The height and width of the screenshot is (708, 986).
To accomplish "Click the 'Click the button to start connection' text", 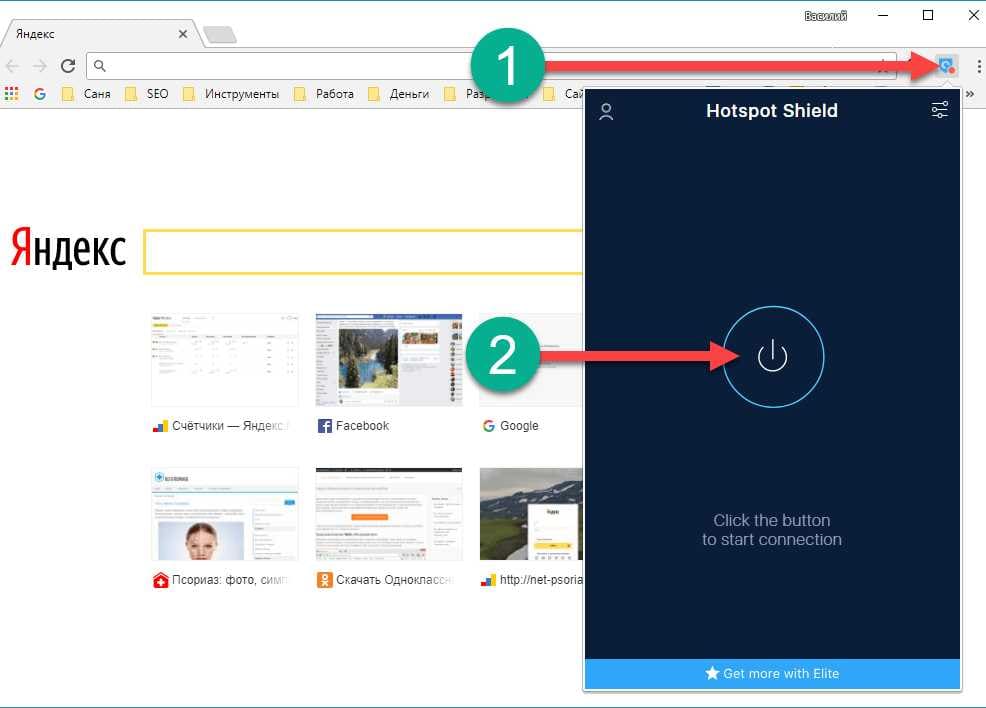I will (772, 530).
